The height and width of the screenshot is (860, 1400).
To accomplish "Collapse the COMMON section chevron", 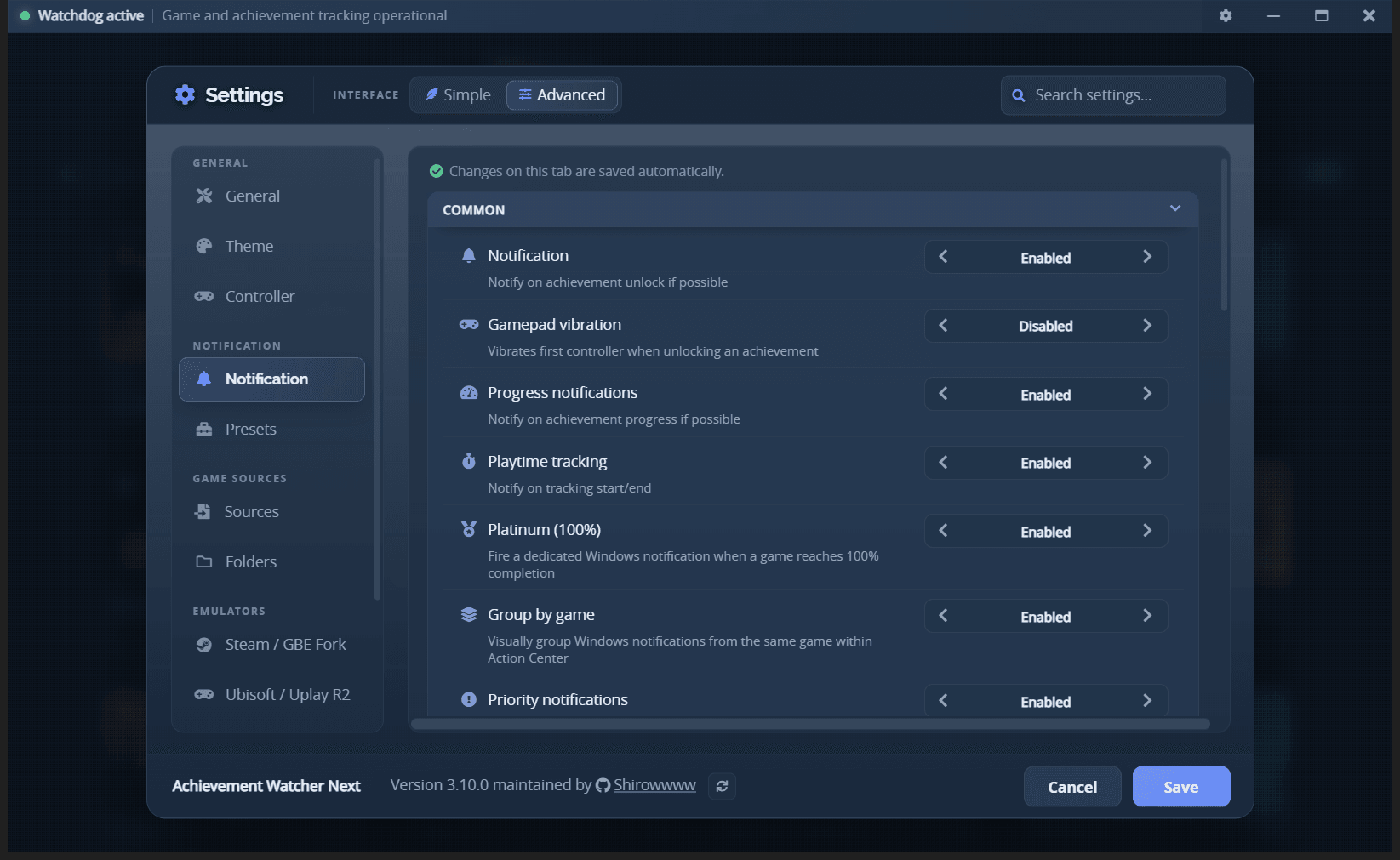I will tap(1175, 208).
